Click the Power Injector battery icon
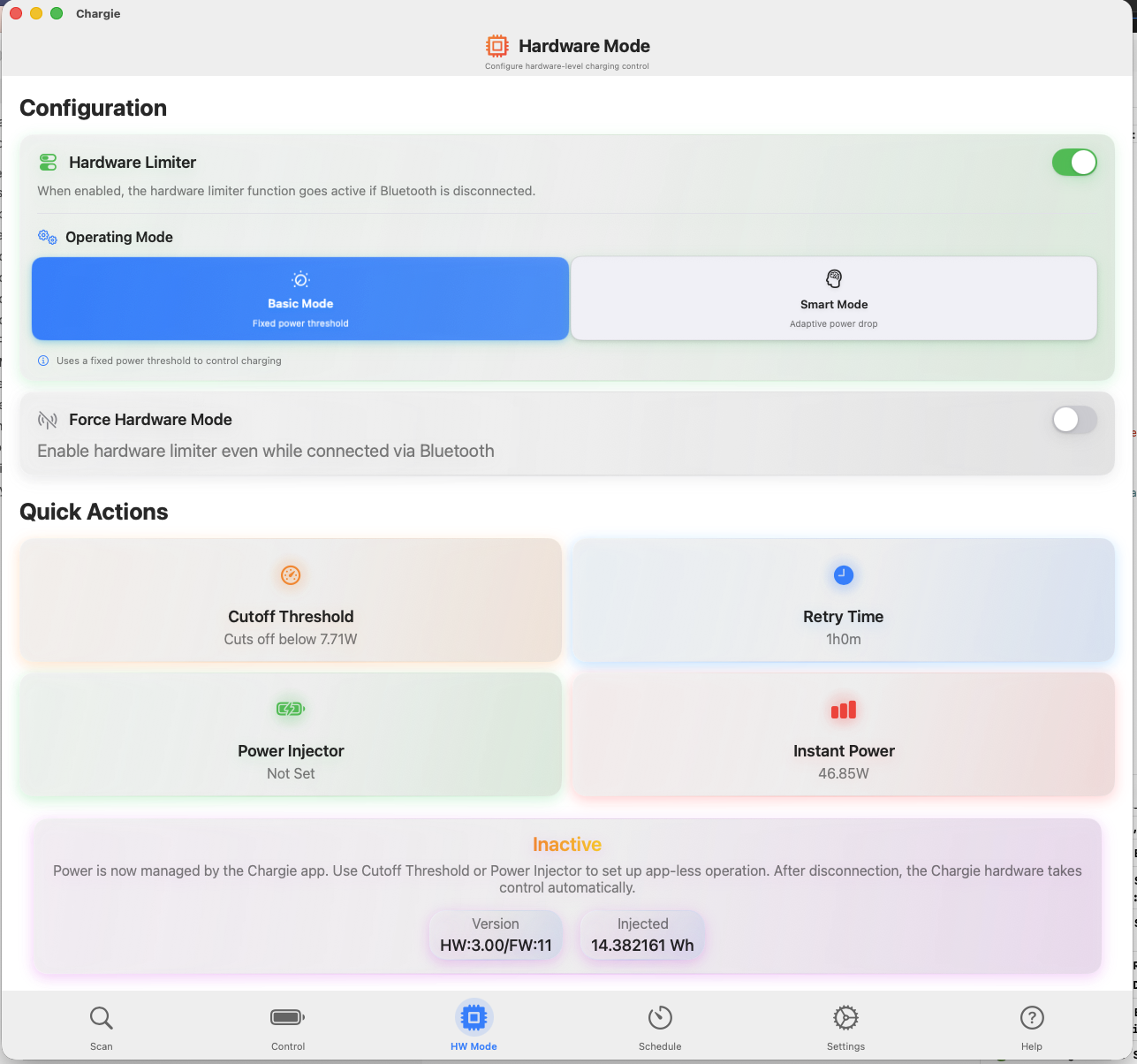The width and height of the screenshot is (1137, 1064). coord(291,709)
